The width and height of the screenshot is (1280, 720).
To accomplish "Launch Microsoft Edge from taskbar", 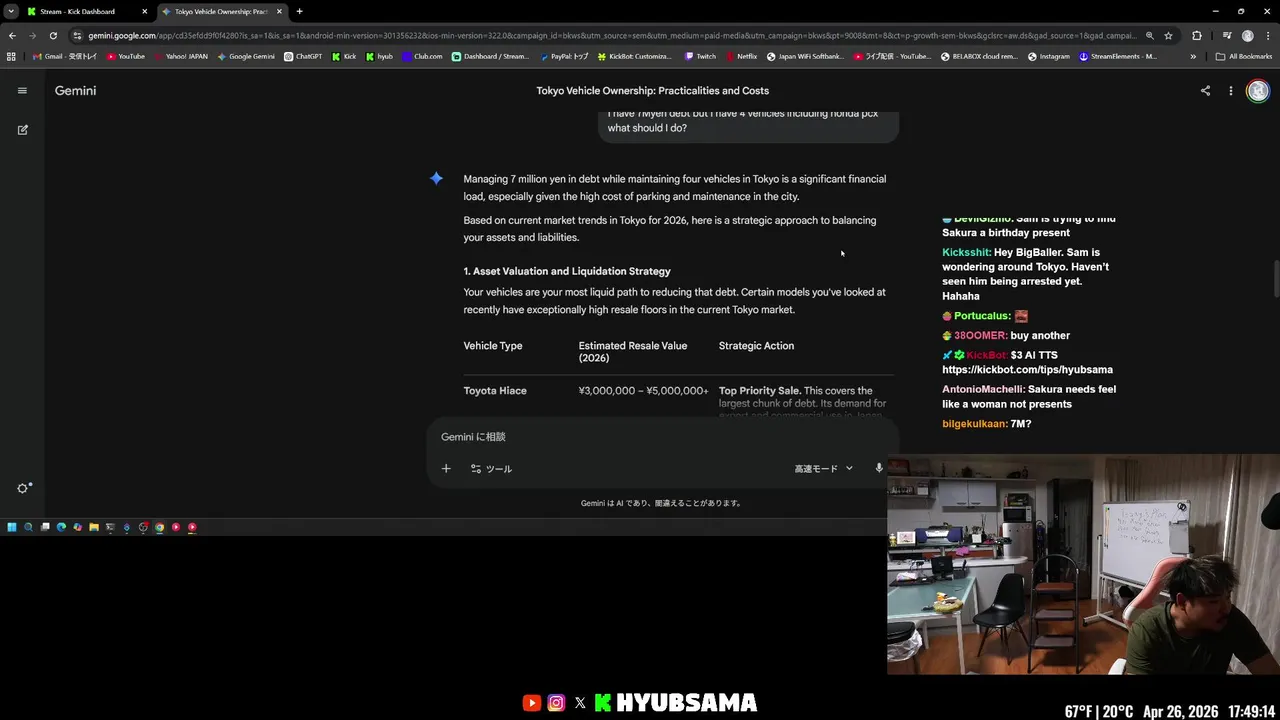I will [x=61, y=527].
